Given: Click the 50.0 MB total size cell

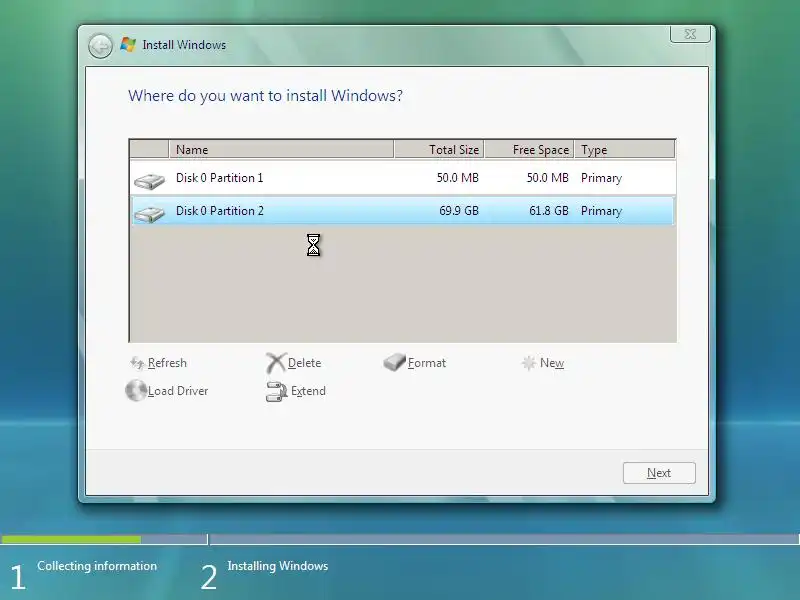Looking at the screenshot, I should pyautogui.click(x=458, y=178).
